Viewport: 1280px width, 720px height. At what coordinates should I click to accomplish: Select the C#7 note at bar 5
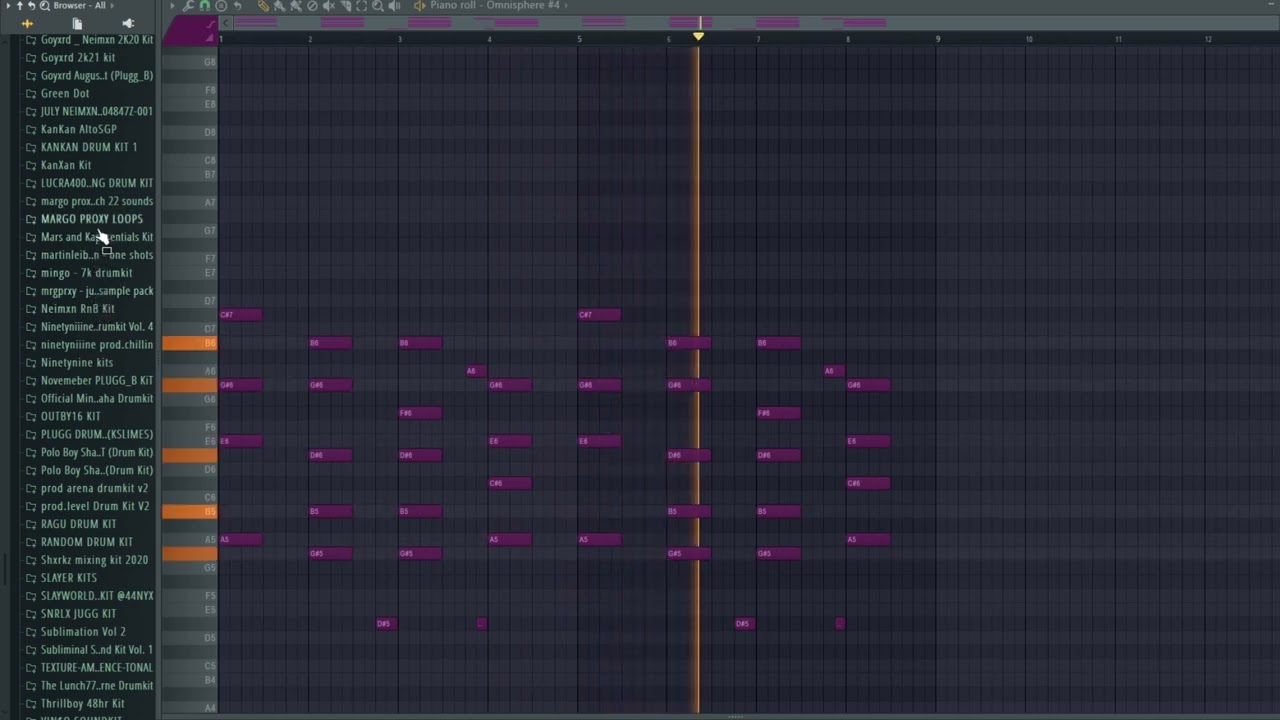[599, 315]
